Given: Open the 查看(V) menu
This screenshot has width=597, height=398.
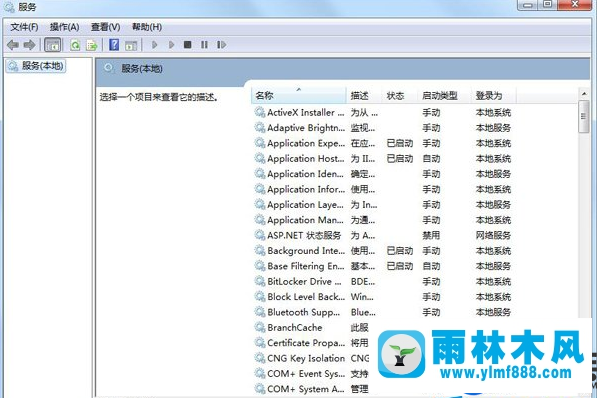Looking at the screenshot, I should (x=105, y=27).
